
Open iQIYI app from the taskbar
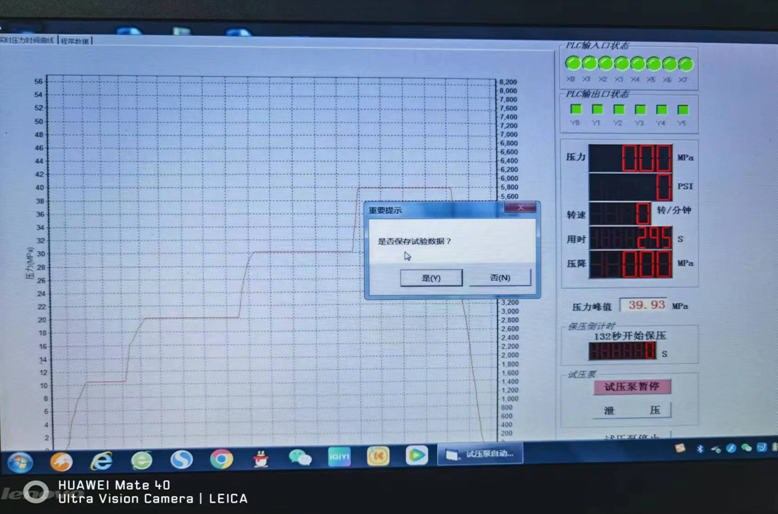pyautogui.click(x=340, y=457)
